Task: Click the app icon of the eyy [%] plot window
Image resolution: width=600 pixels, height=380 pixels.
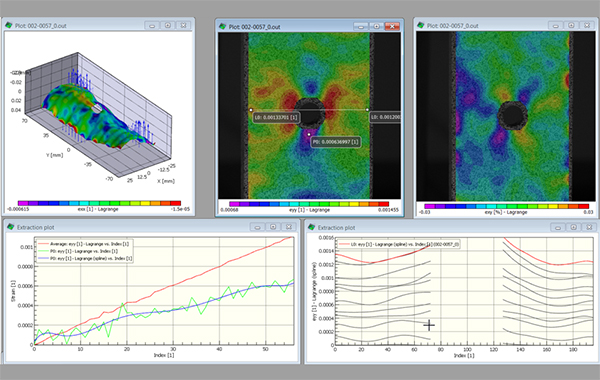Action: [421, 25]
